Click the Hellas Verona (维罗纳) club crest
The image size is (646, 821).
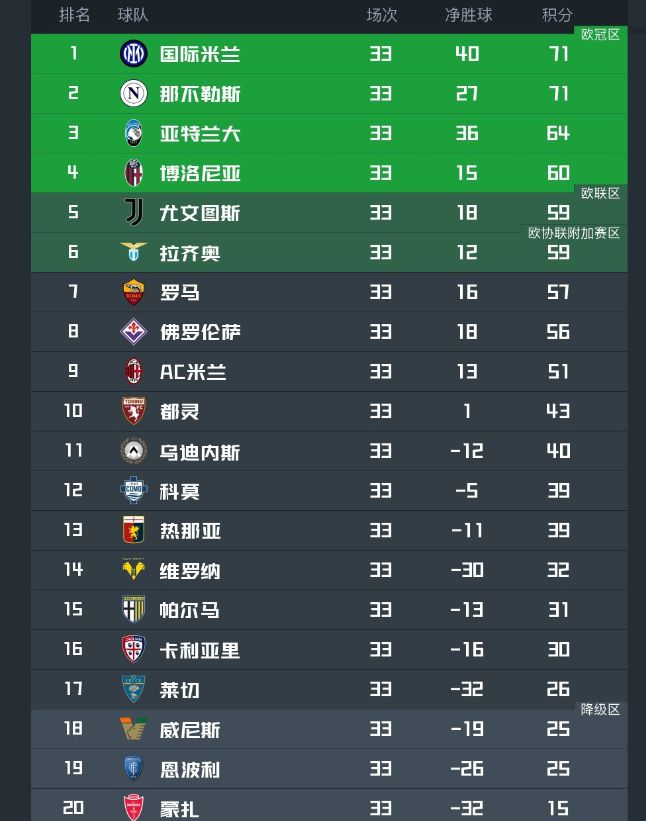133,570
